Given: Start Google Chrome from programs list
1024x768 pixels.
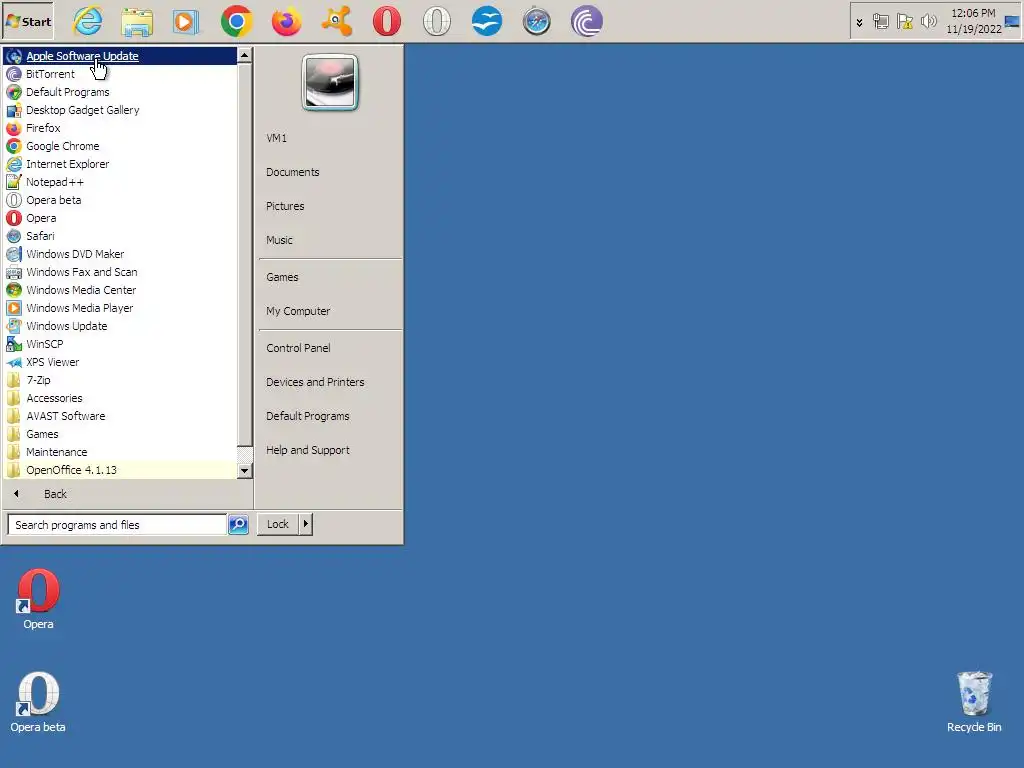Looking at the screenshot, I should click(120, 146).
